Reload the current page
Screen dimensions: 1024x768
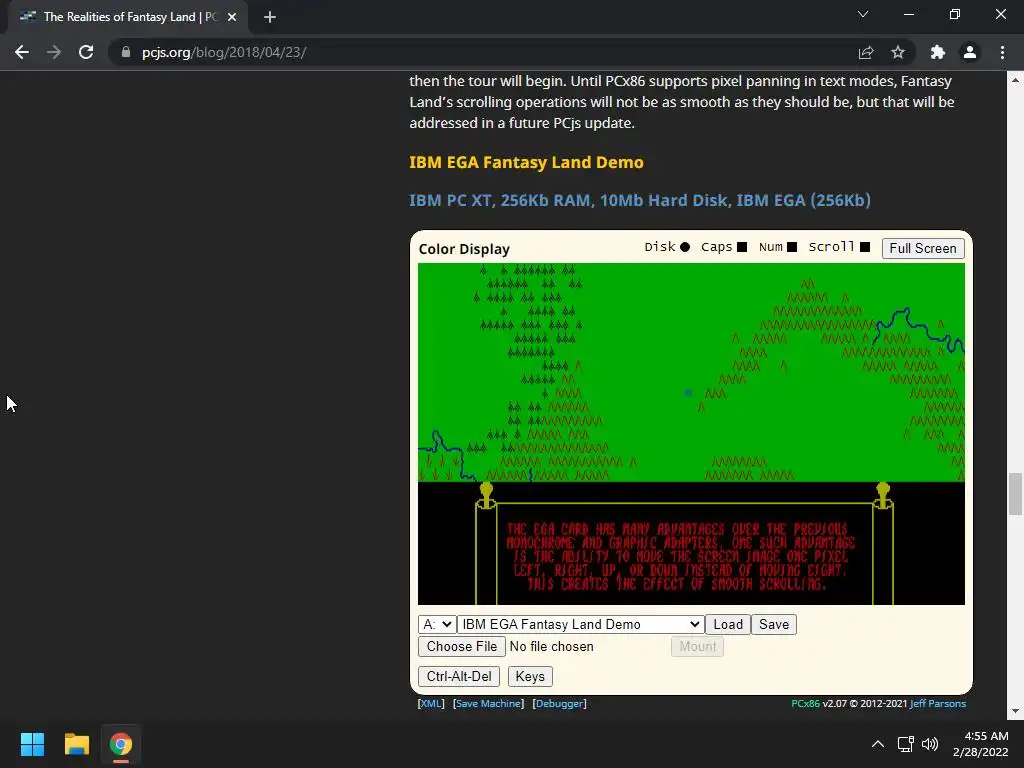point(86,52)
